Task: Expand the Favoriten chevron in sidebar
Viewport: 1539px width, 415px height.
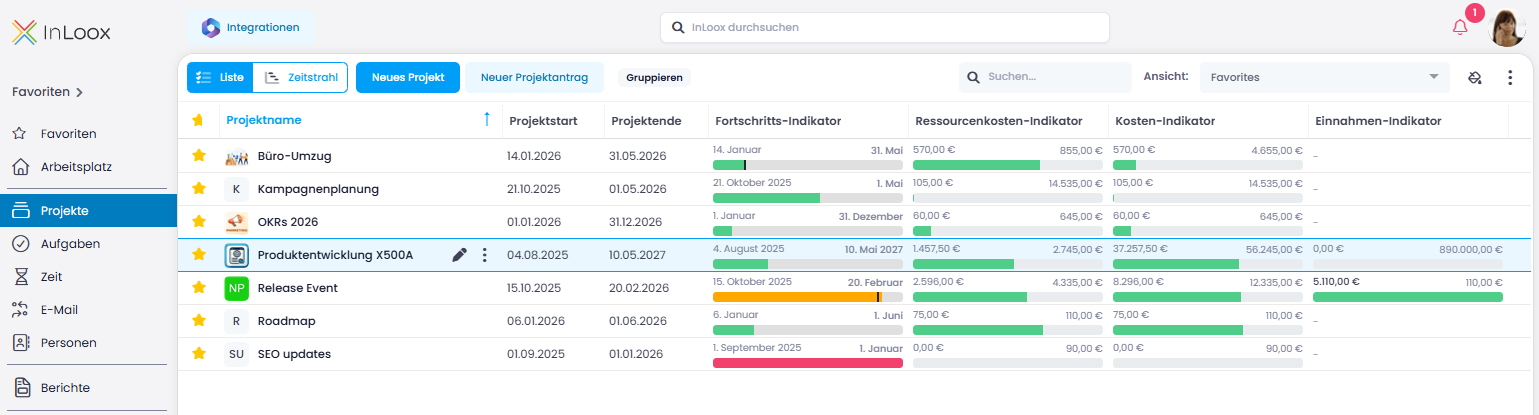Action: click(79, 92)
